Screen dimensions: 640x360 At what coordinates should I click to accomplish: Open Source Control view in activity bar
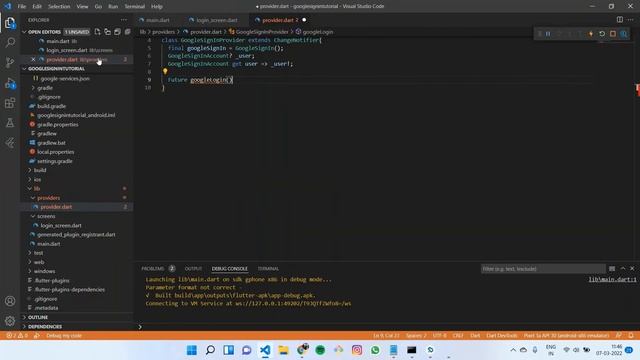(10, 62)
